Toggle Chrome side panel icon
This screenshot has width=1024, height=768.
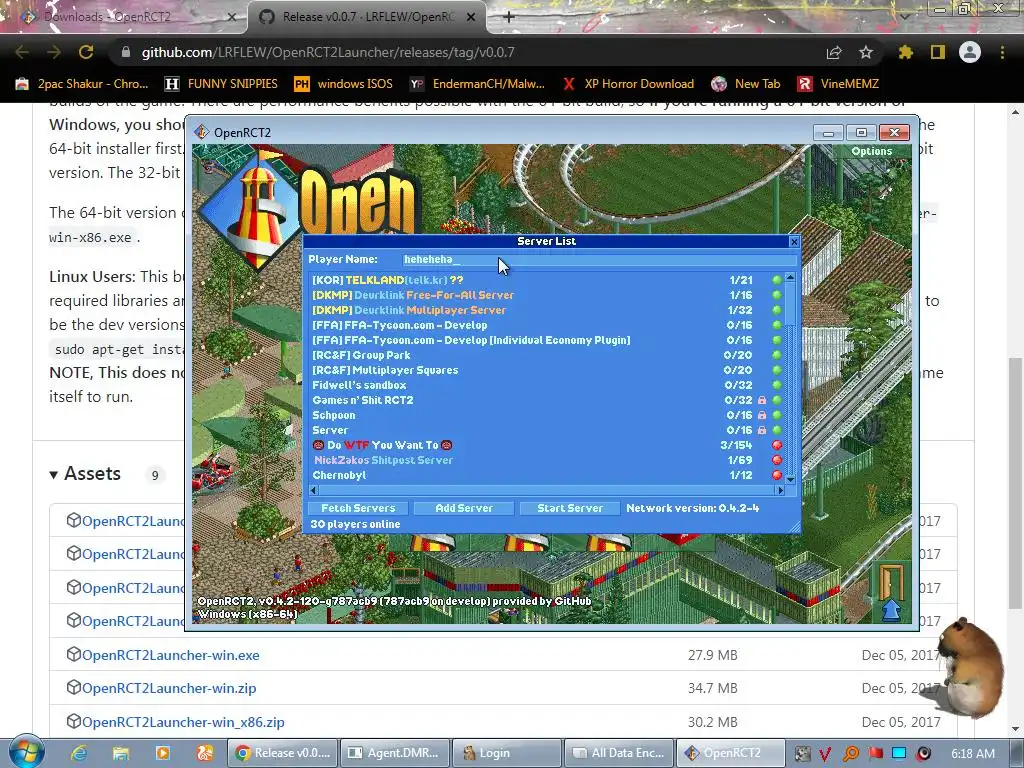pyautogui.click(x=938, y=52)
